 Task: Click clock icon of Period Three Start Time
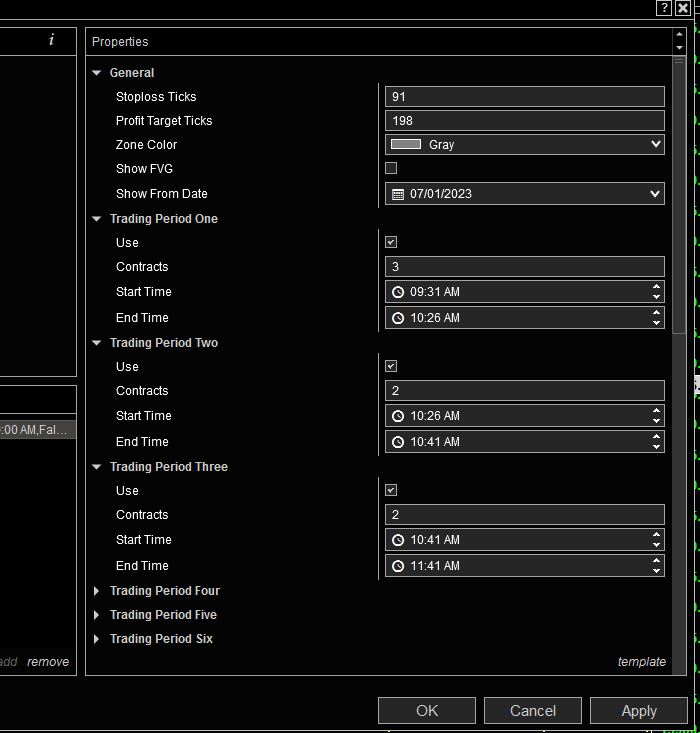tap(397, 540)
